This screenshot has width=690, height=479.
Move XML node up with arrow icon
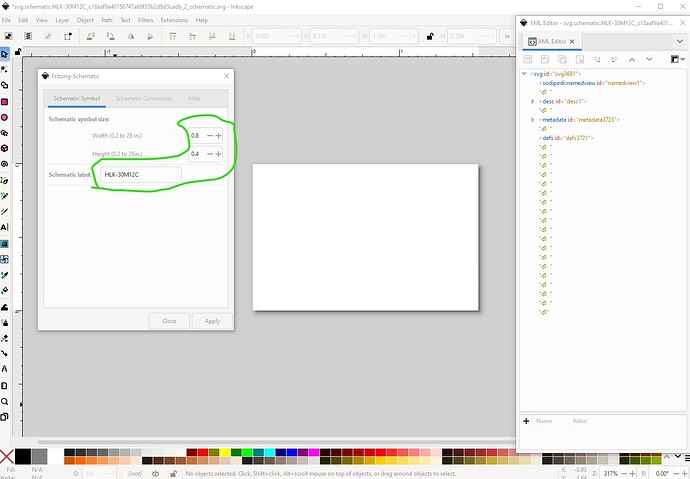632,59
